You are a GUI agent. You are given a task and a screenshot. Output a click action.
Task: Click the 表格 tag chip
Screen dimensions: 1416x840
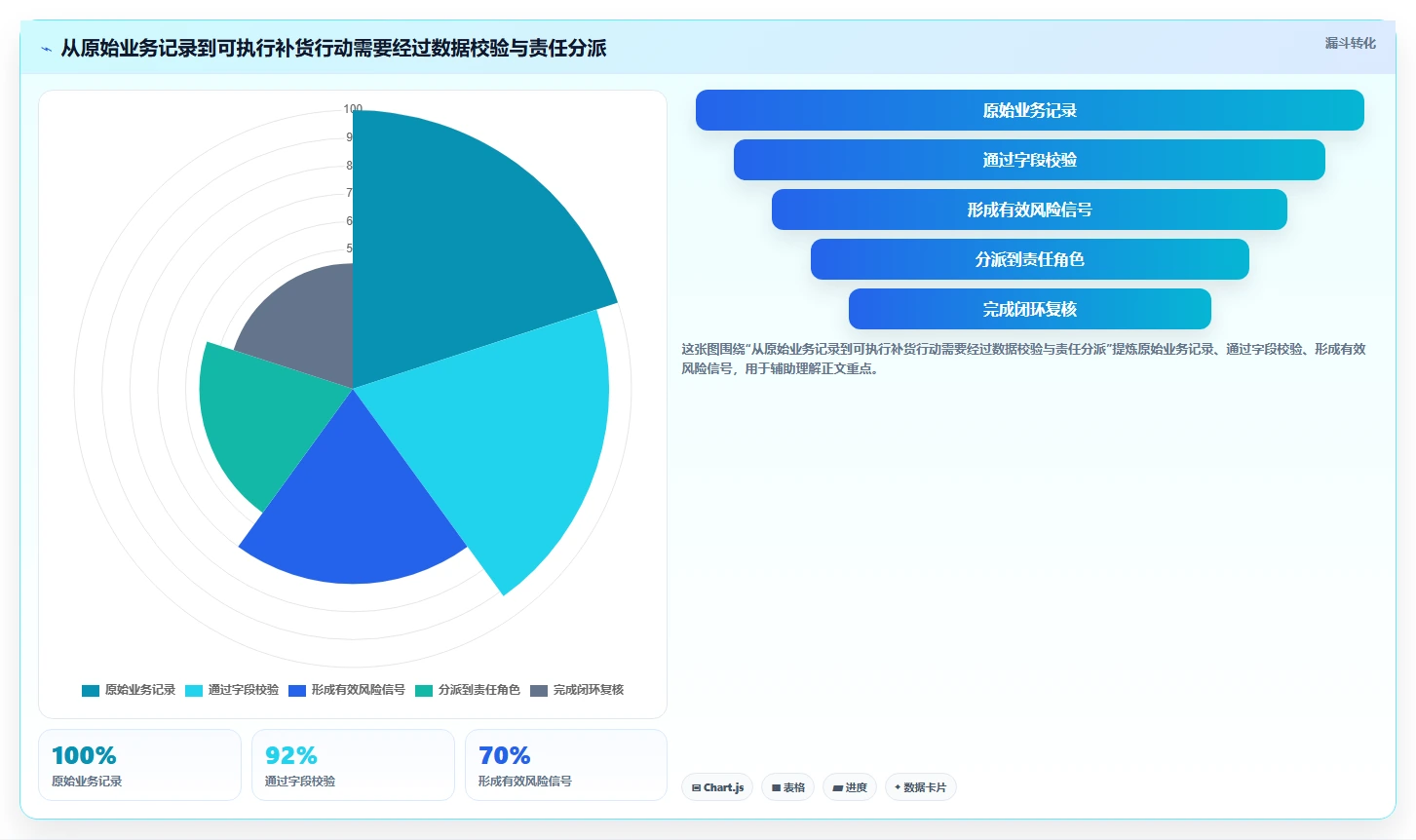point(788,787)
